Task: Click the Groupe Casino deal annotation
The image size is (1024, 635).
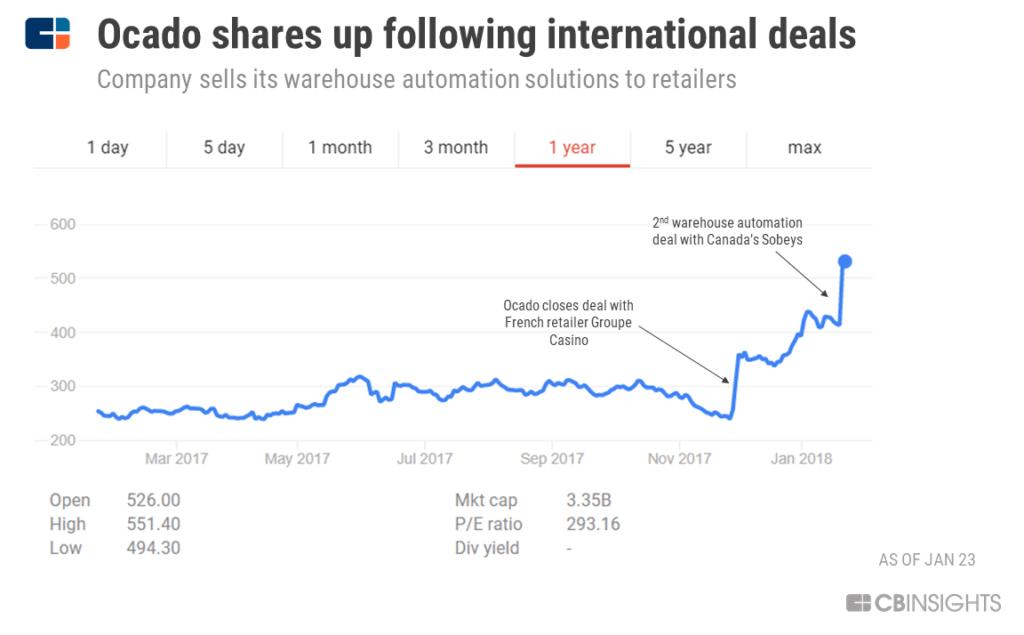Action: 569,322
